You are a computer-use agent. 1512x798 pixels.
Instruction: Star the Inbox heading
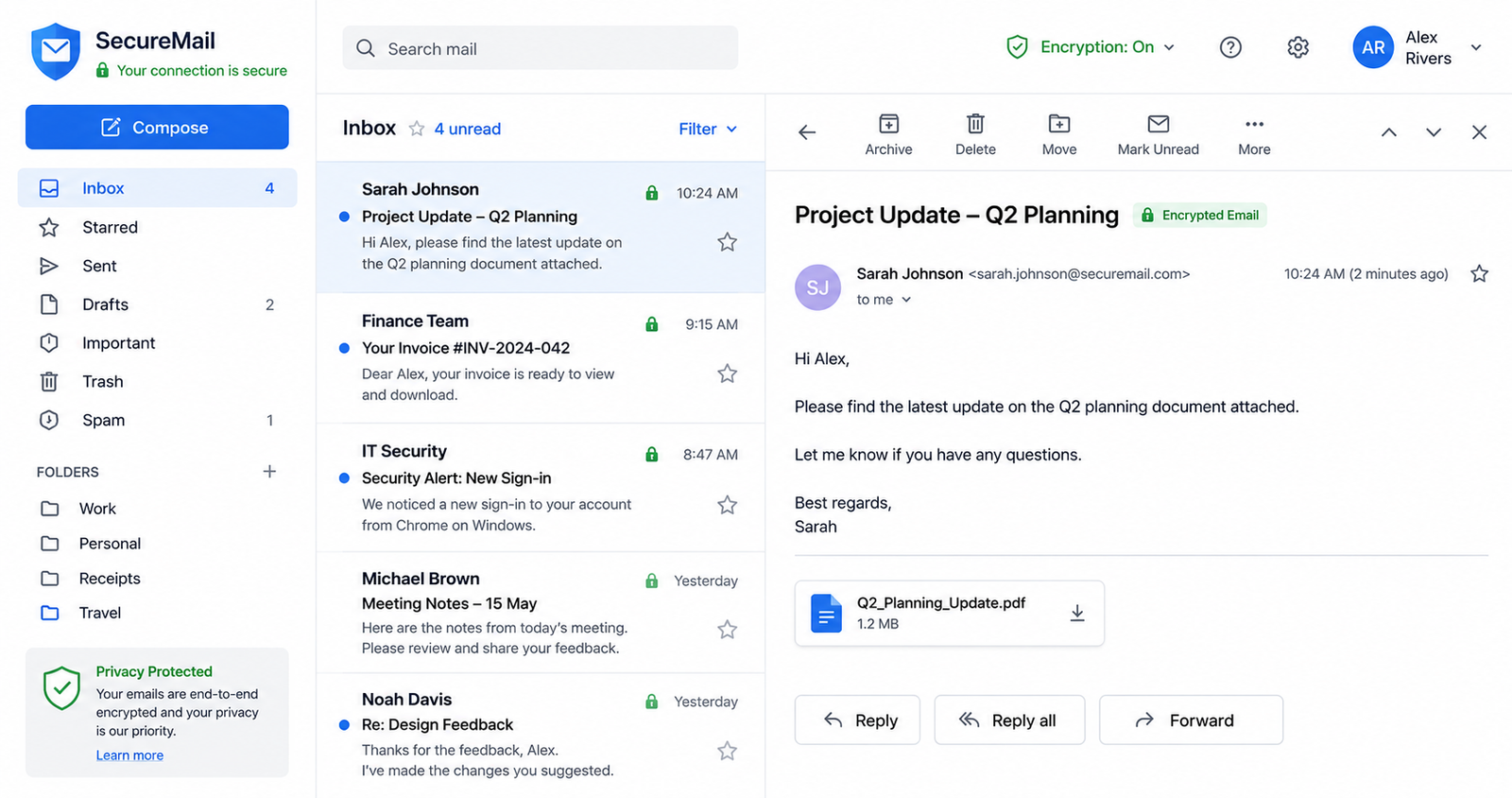pyautogui.click(x=417, y=129)
